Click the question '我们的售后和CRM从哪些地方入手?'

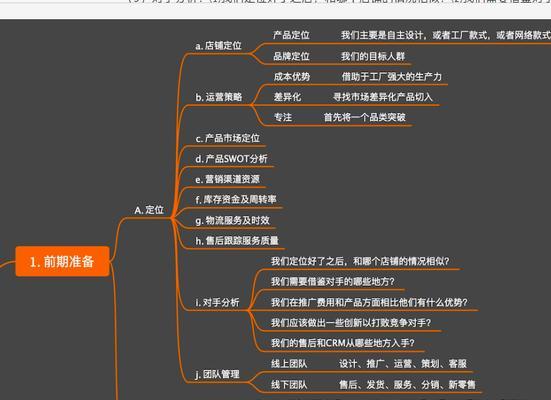(343, 343)
